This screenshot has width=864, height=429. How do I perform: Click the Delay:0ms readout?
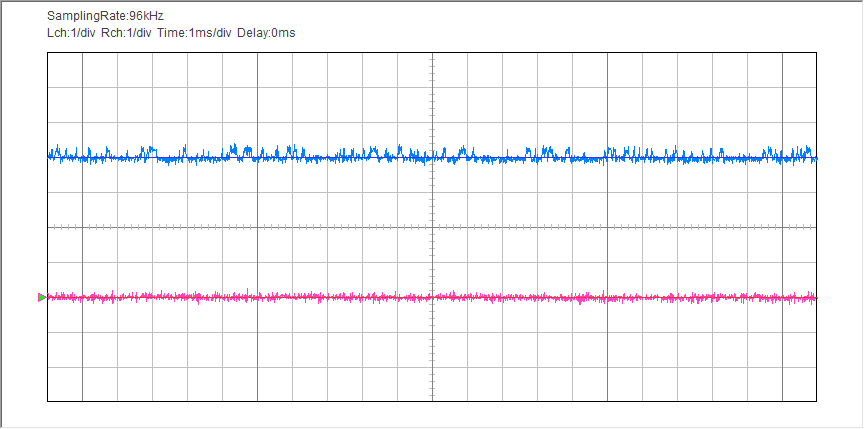tap(266, 33)
